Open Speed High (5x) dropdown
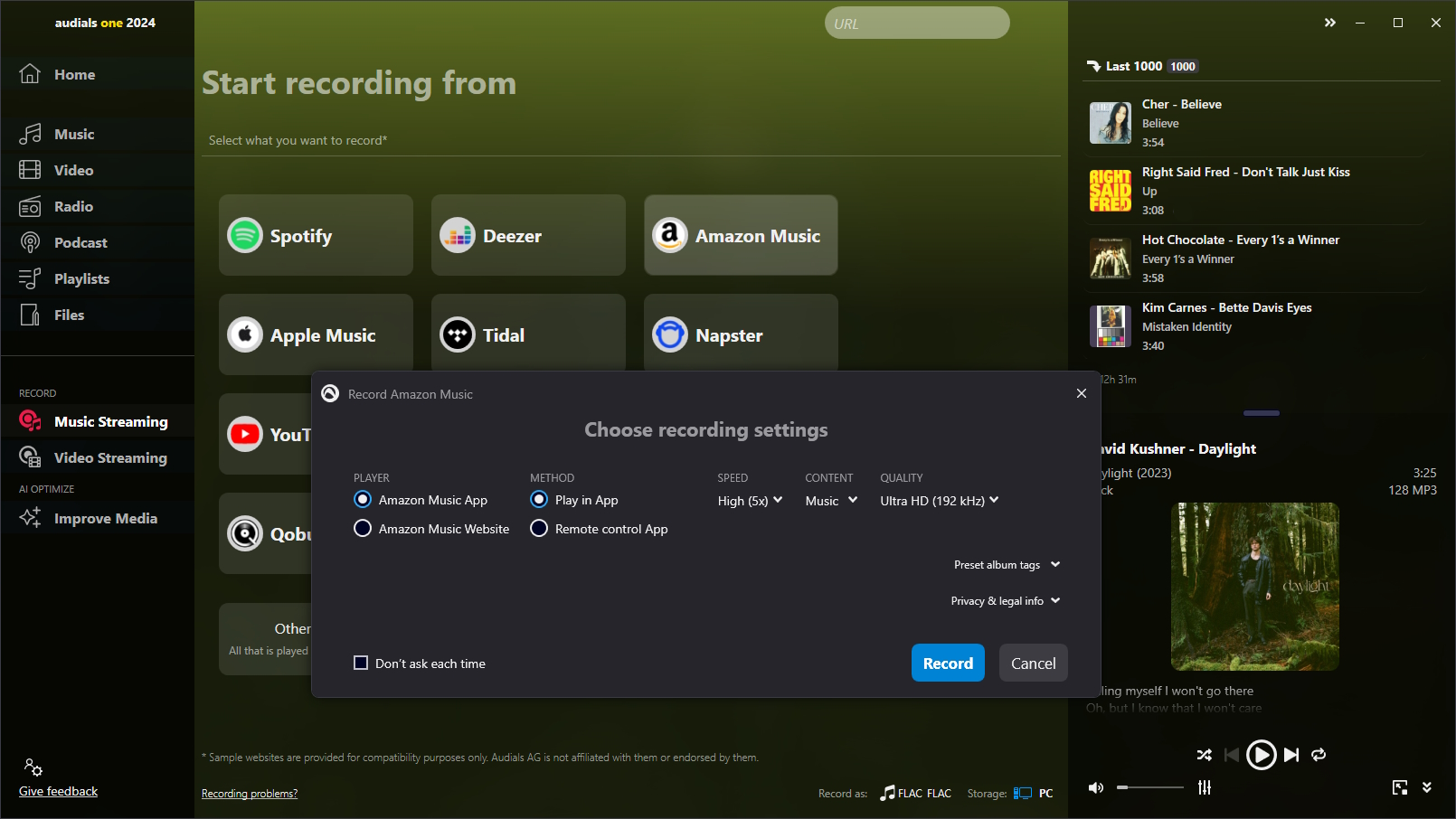This screenshot has width=1456, height=819. pos(751,501)
